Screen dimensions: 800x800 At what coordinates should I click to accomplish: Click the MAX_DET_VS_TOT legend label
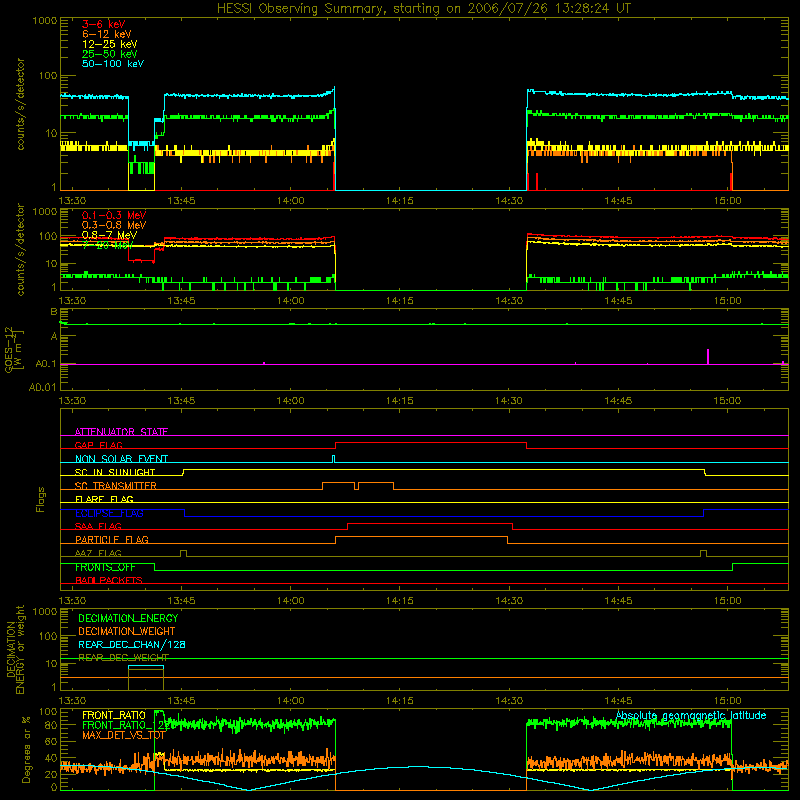(x=123, y=735)
